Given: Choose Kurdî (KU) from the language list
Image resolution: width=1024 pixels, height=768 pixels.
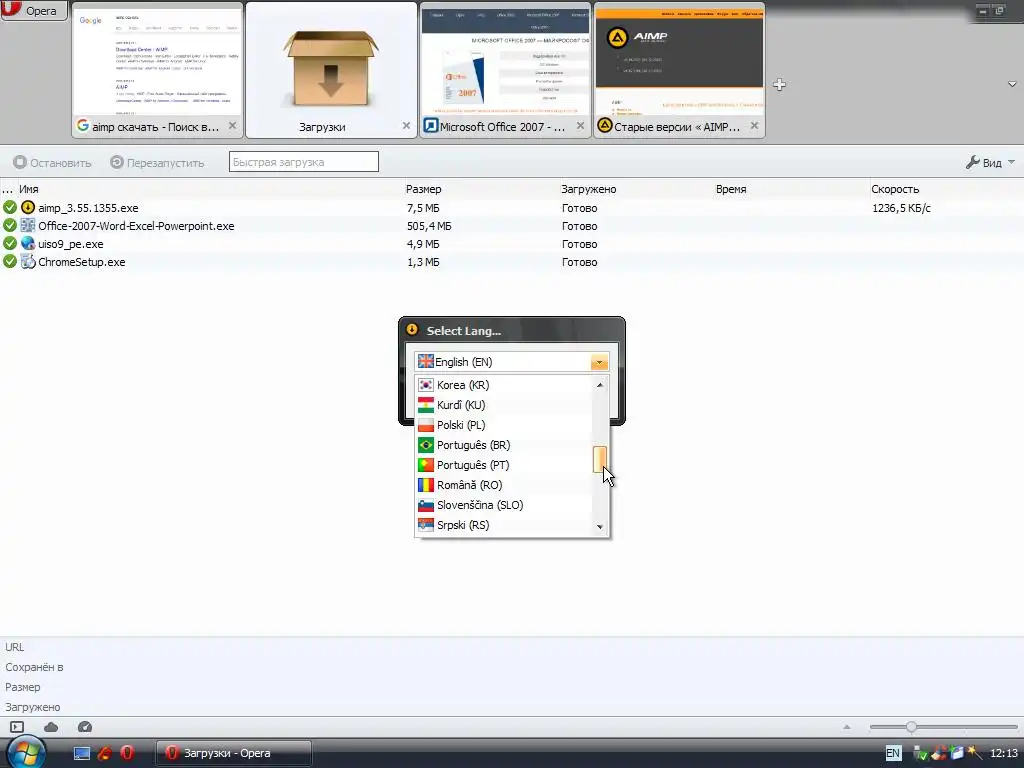Looking at the screenshot, I should [x=504, y=405].
